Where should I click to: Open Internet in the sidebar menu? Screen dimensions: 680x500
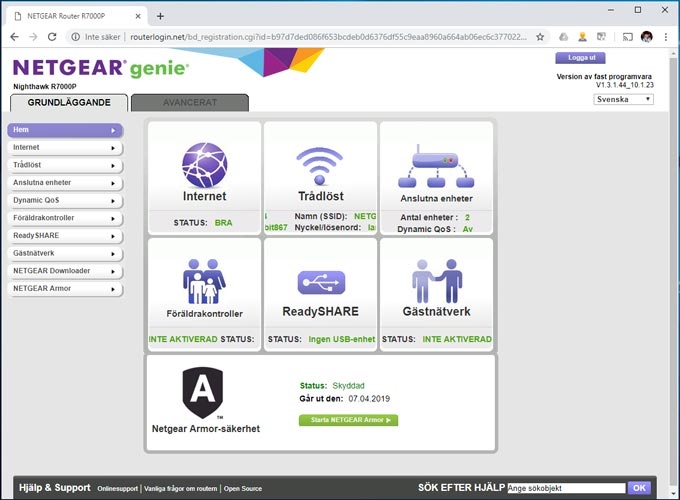(65, 148)
